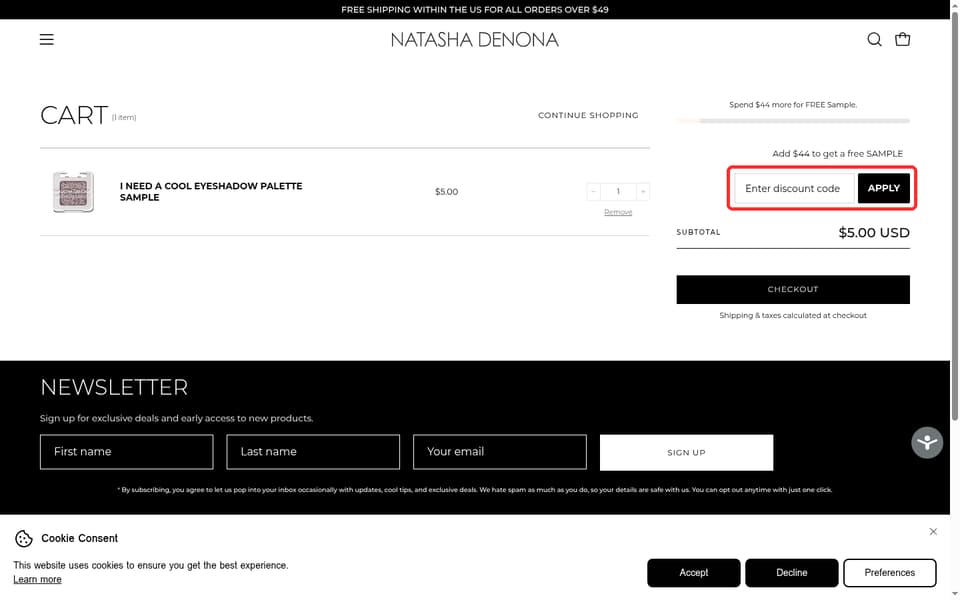
Task: Open cookie Preferences
Action: point(890,573)
